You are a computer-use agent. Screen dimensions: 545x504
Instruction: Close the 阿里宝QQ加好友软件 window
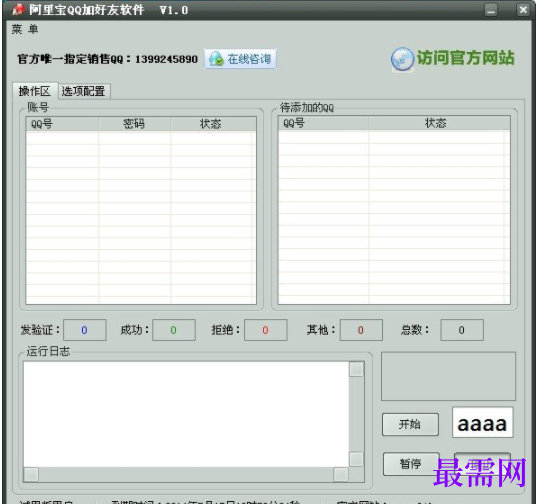click(x=523, y=10)
